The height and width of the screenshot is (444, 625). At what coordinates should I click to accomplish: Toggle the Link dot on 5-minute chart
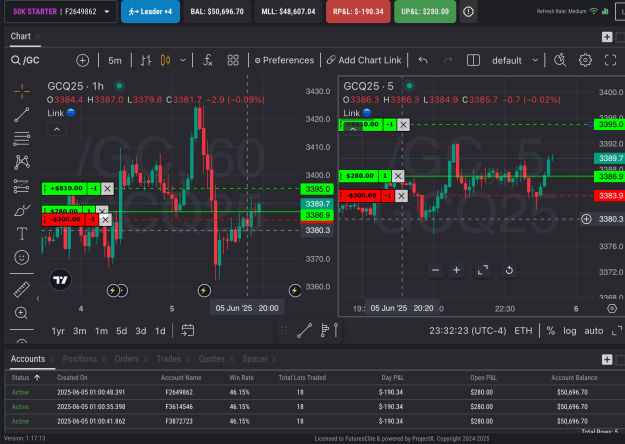tap(367, 113)
